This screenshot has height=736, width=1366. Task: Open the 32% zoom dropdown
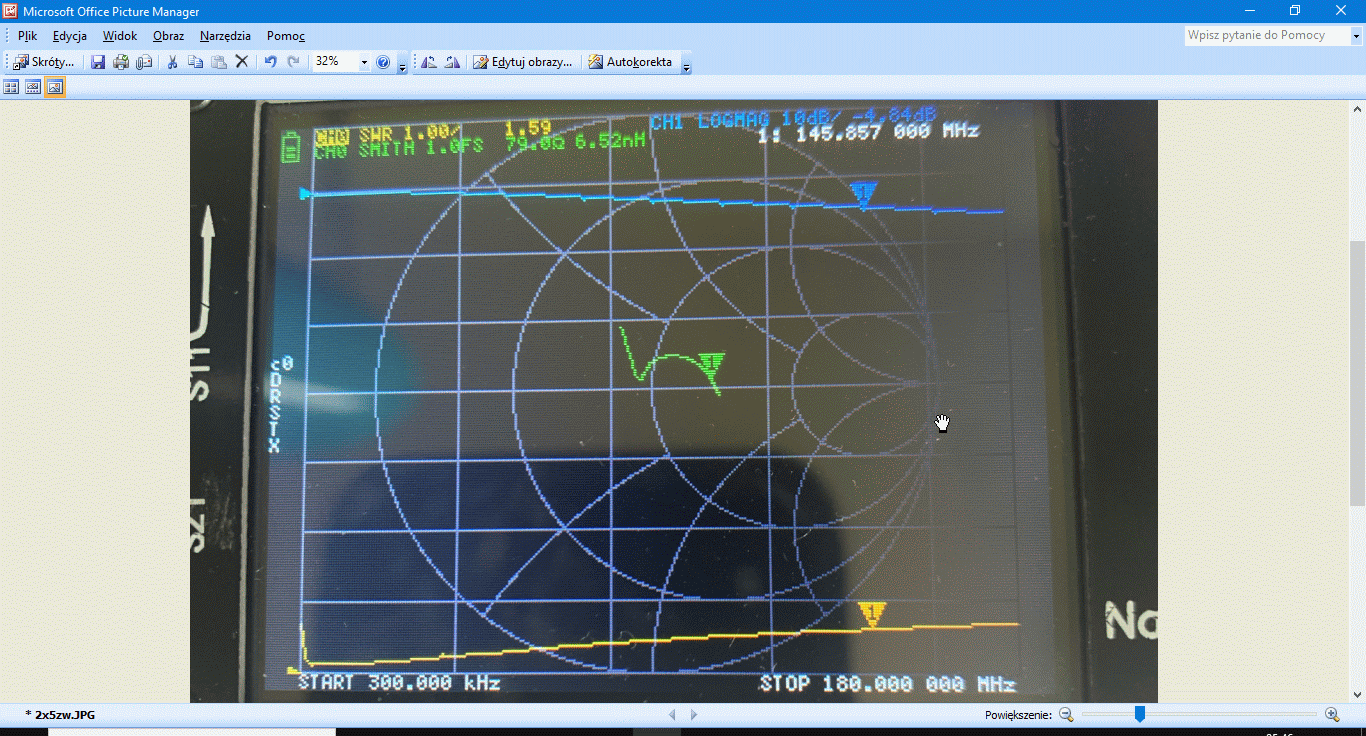tap(364, 62)
